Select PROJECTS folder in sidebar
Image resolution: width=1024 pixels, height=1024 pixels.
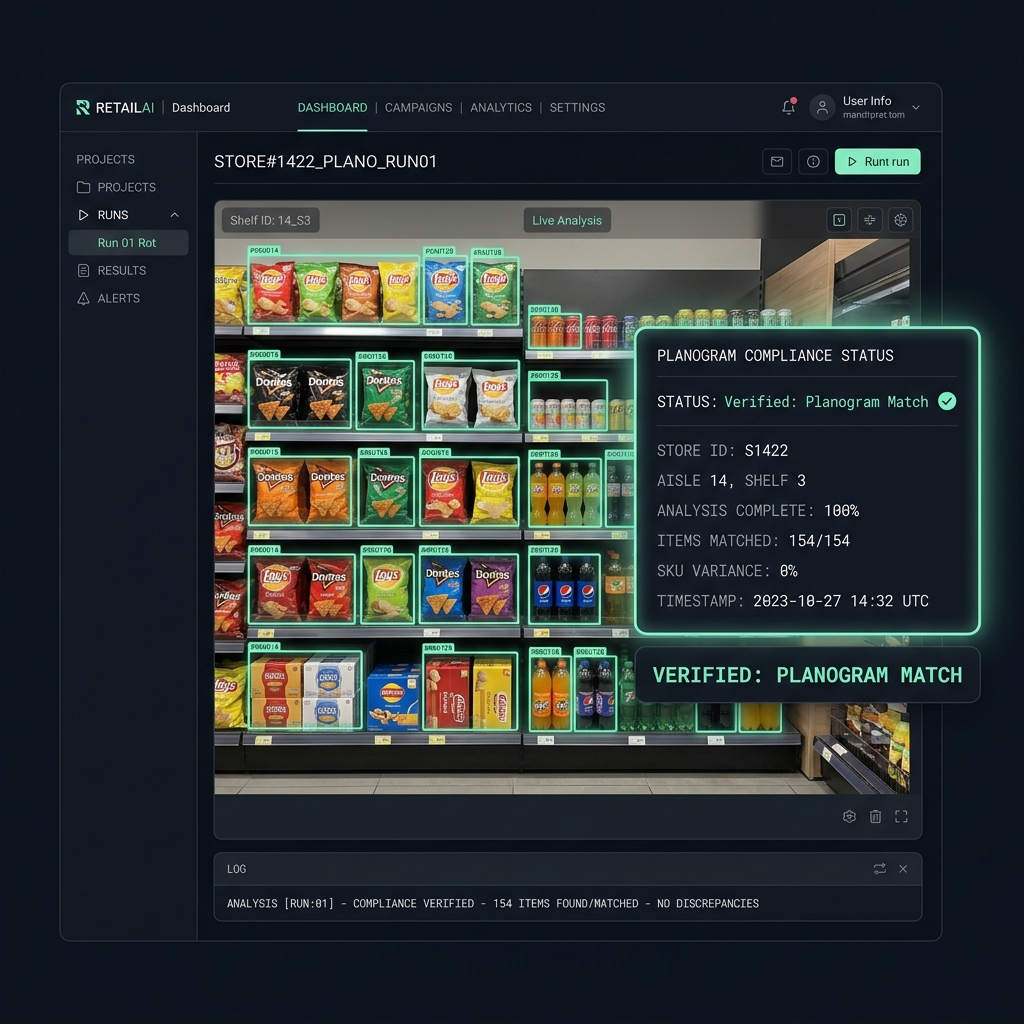tap(127, 187)
